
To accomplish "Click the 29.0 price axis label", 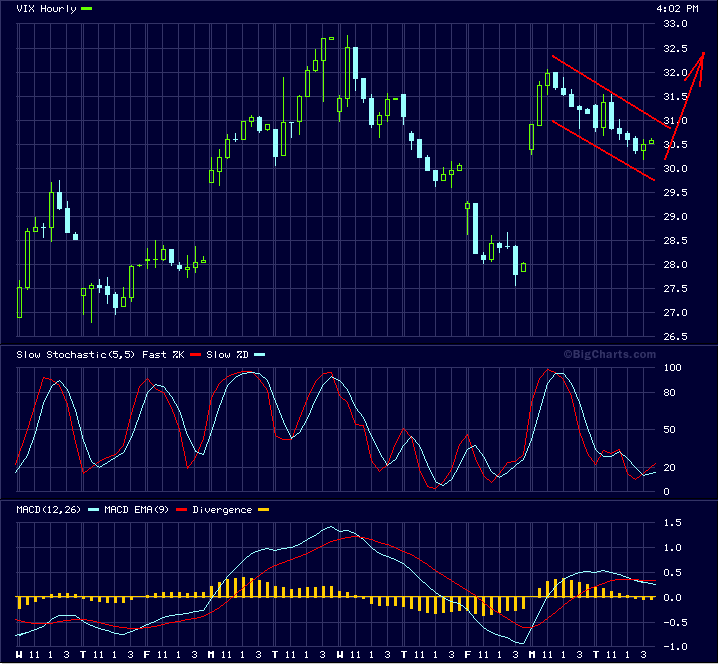I will pos(675,217).
